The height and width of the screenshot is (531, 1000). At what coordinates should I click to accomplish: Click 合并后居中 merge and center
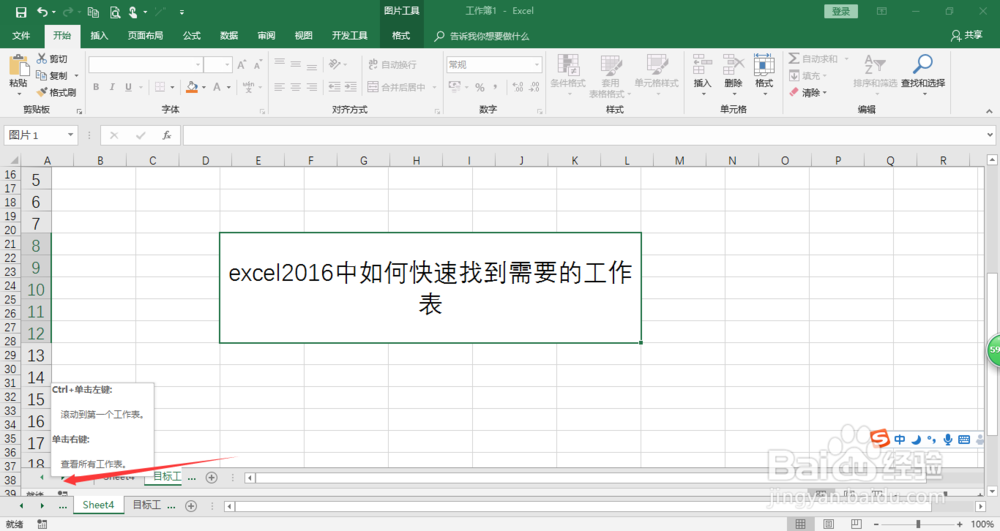(397, 87)
